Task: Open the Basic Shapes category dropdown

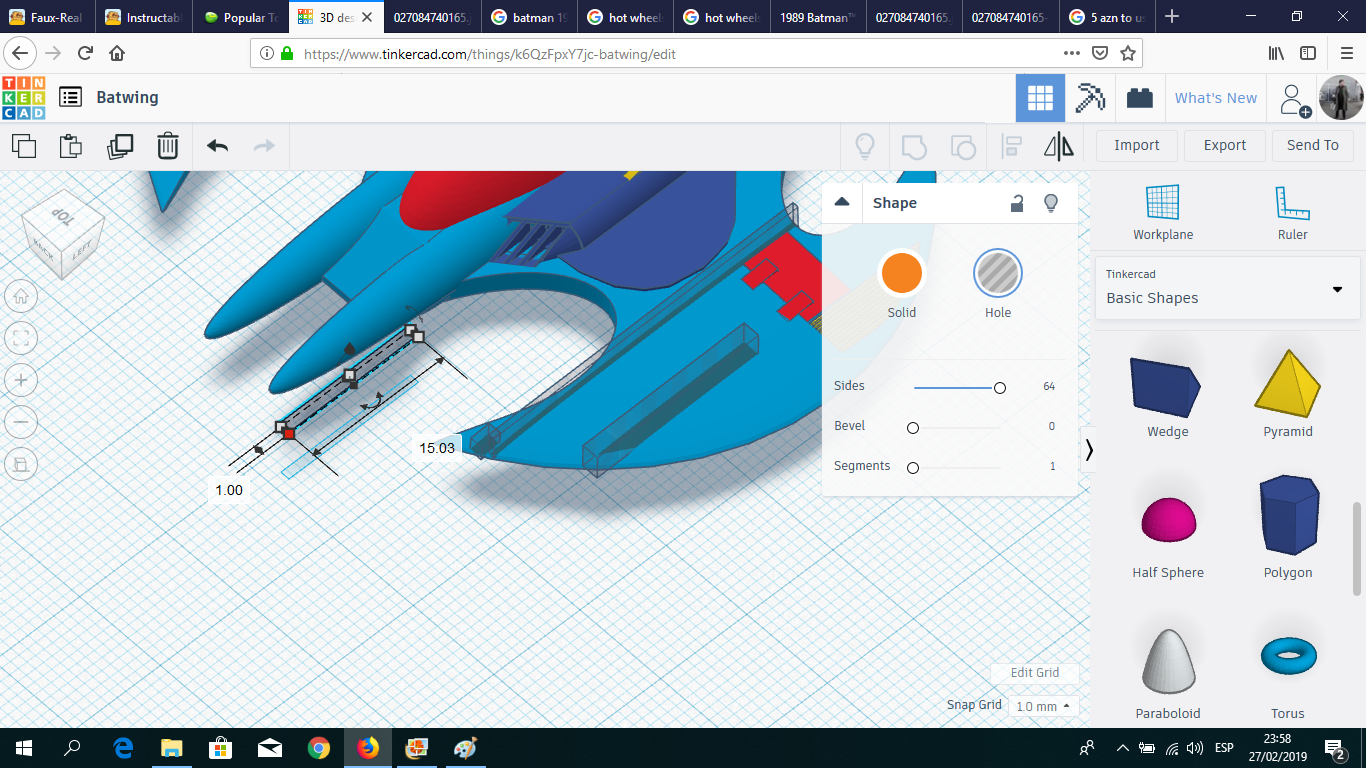Action: 1227,288
